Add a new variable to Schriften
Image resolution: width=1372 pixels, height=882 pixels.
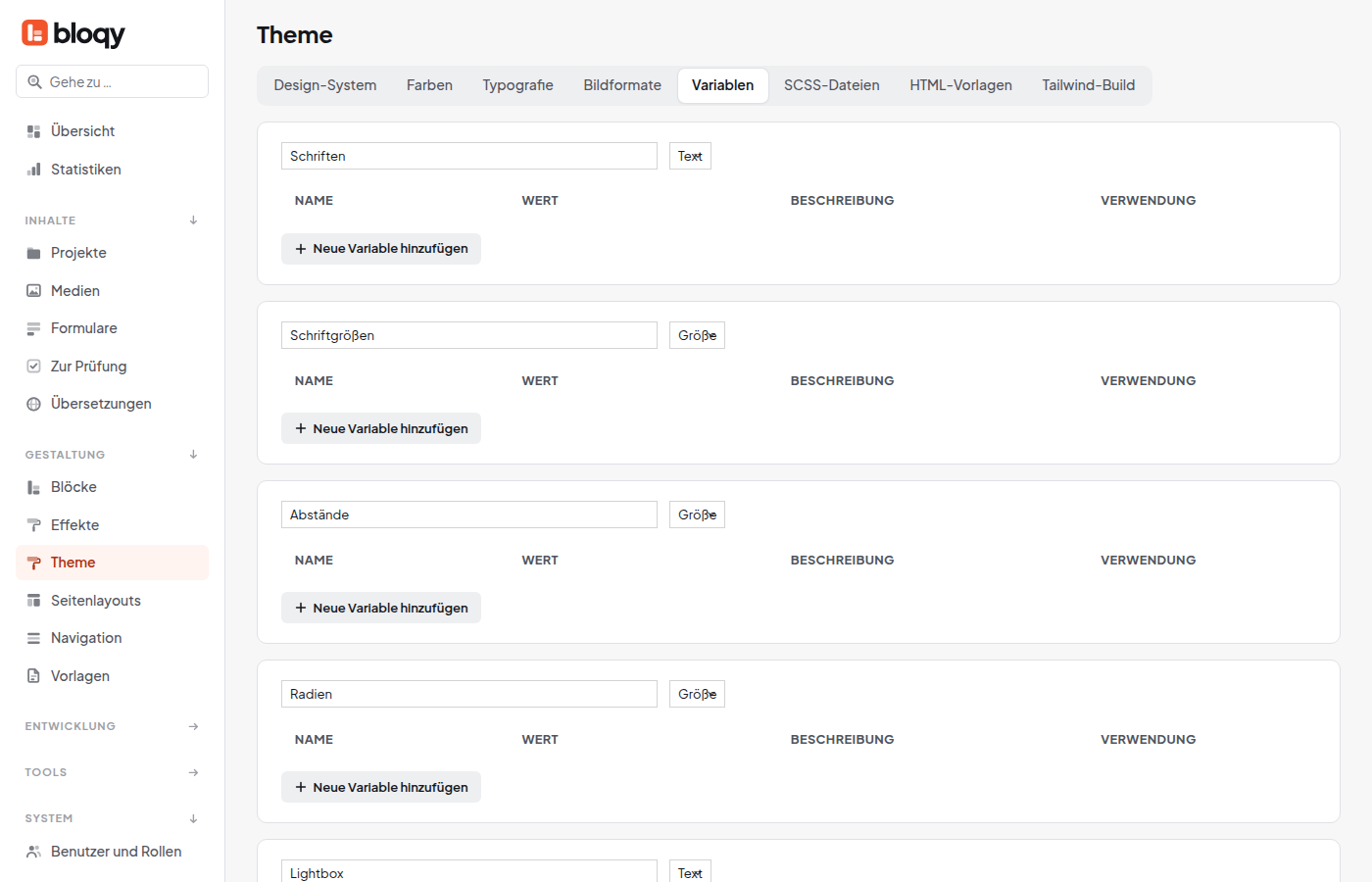(381, 249)
